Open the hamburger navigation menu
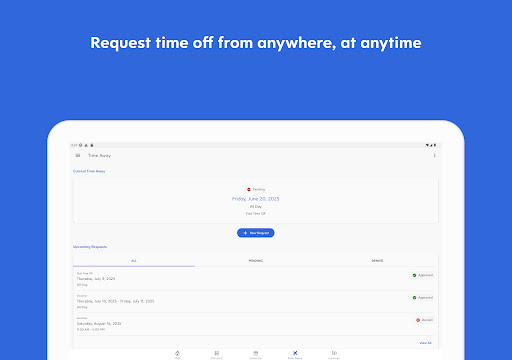This screenshot has height=360, width=512. click(78, 155)
